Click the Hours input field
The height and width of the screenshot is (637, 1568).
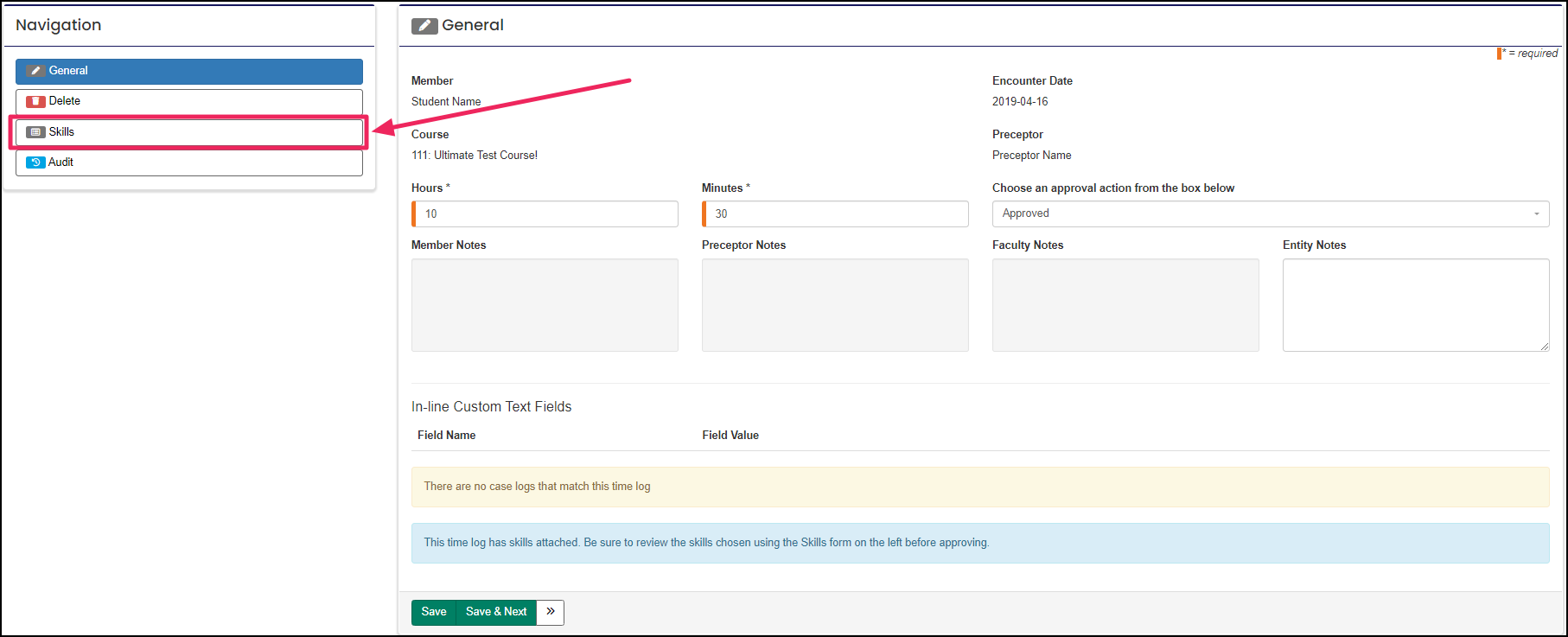point(546,214)
